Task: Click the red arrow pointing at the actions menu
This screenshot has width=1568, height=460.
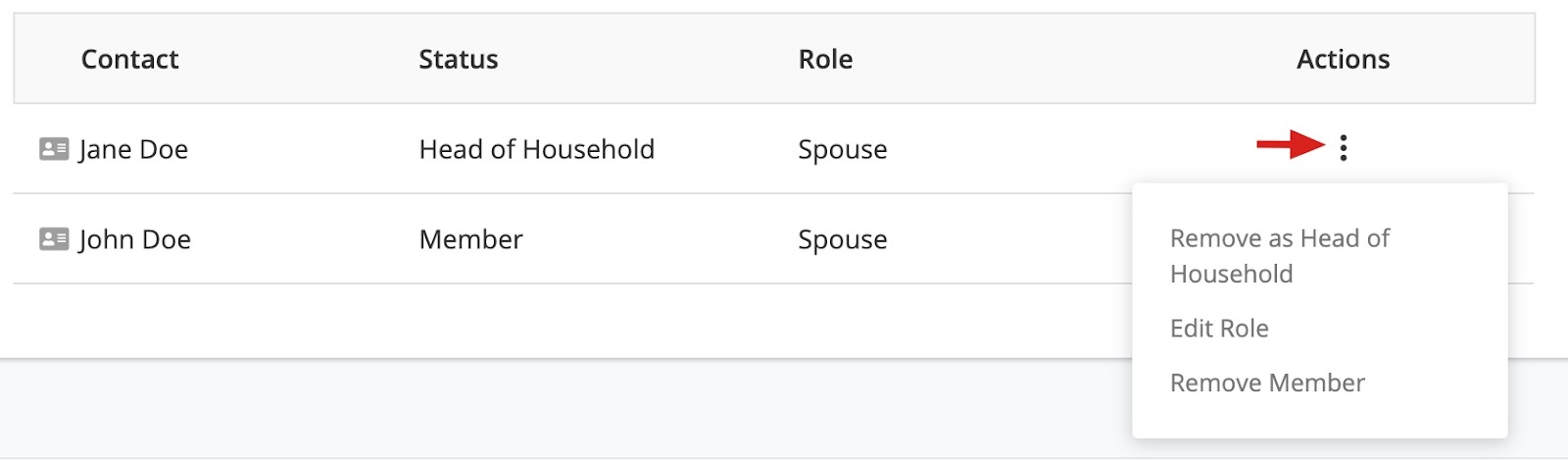Action: [x=1291, y=145]
